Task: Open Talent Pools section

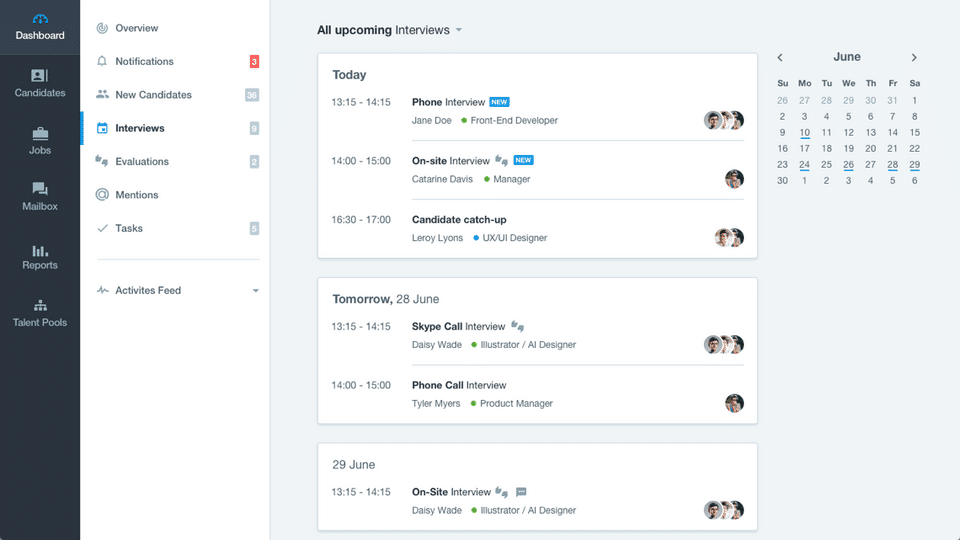Action: tap(40, 313)
